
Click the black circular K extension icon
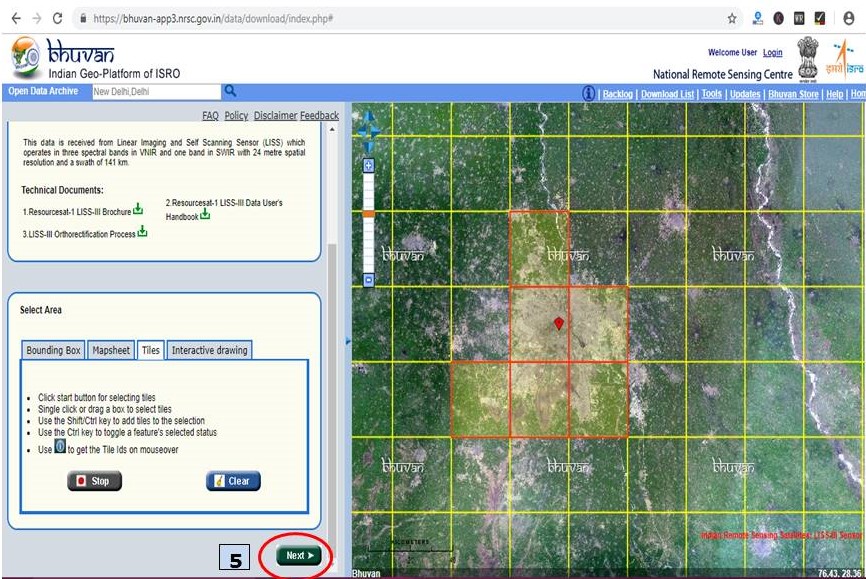[779, 19]
